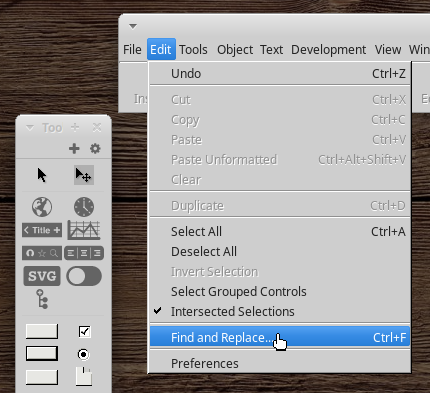Select the edit pointer with move cross

coord(84,175)
